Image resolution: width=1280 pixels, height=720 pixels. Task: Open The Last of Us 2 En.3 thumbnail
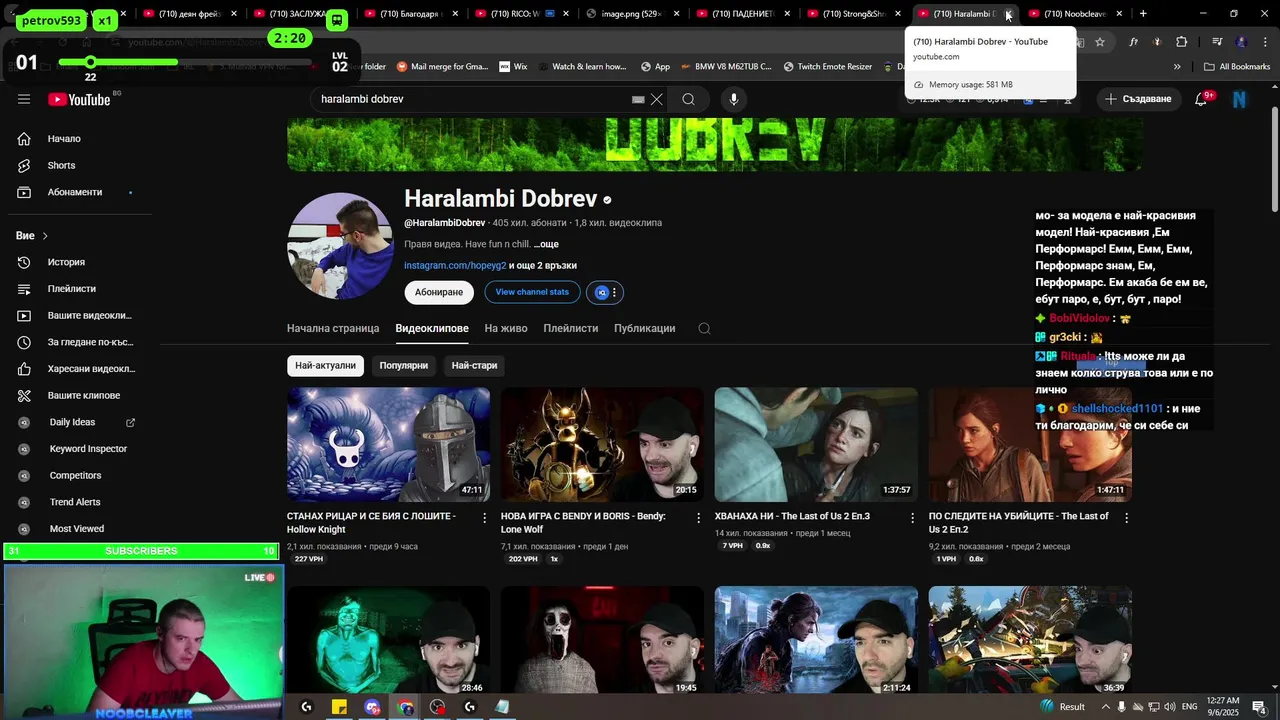tap(816, 444)
